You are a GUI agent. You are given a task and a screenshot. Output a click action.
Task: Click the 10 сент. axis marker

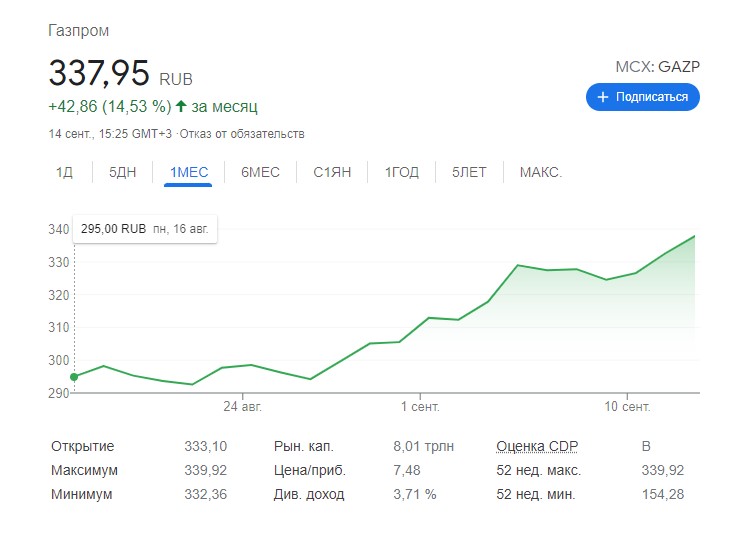[x=627, y=406]
